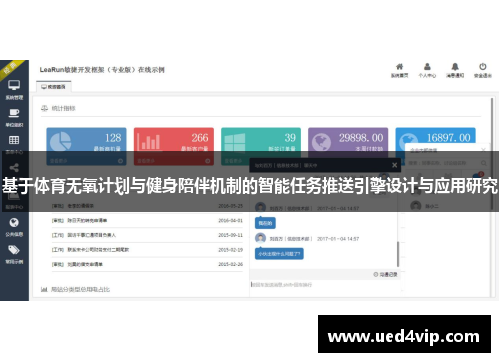Click the contact avatar in the right-hand panel
The width and height of the screenshot is (500, 362).
pyautogui.click(x=416, y=206)
